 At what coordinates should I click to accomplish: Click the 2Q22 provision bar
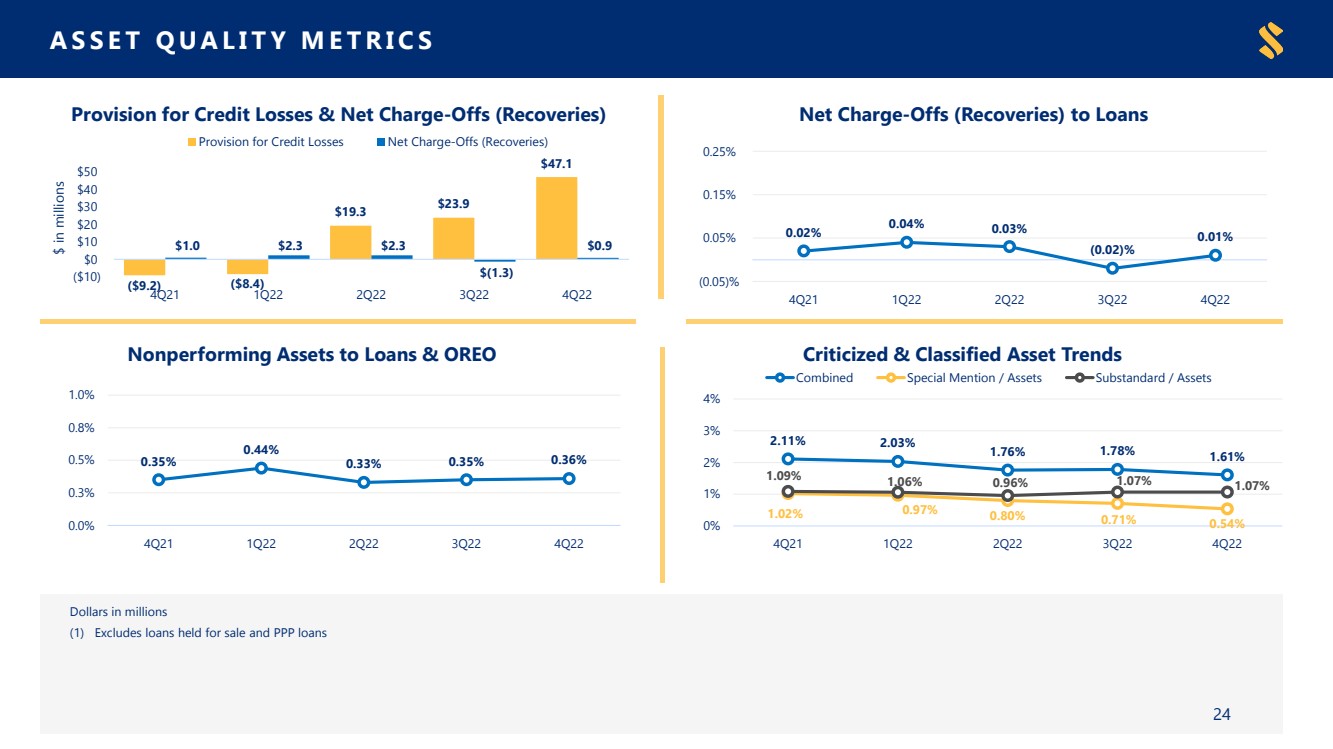(x=350, y=242)
